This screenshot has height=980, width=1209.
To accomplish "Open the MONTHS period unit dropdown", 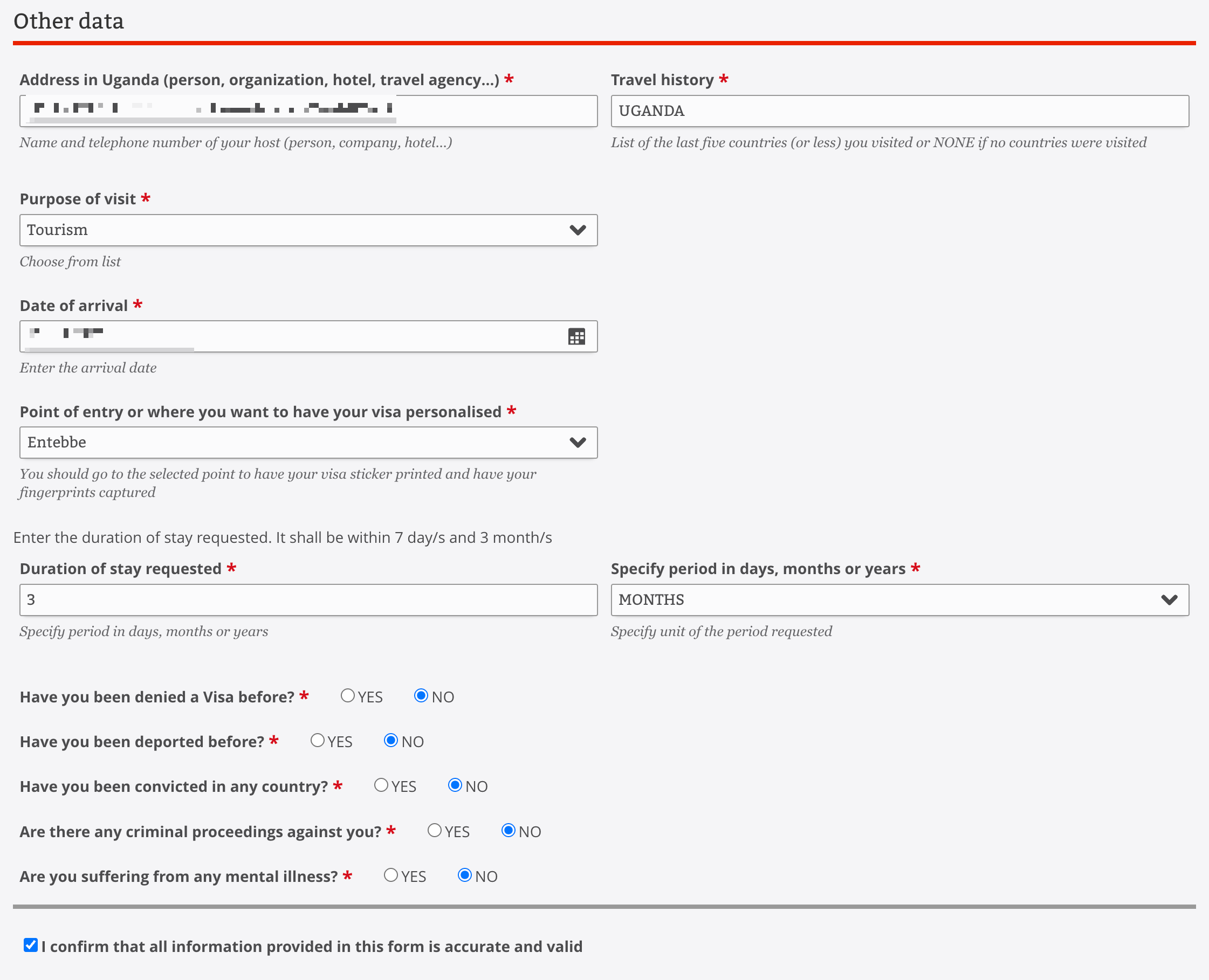I will point(899,599).
